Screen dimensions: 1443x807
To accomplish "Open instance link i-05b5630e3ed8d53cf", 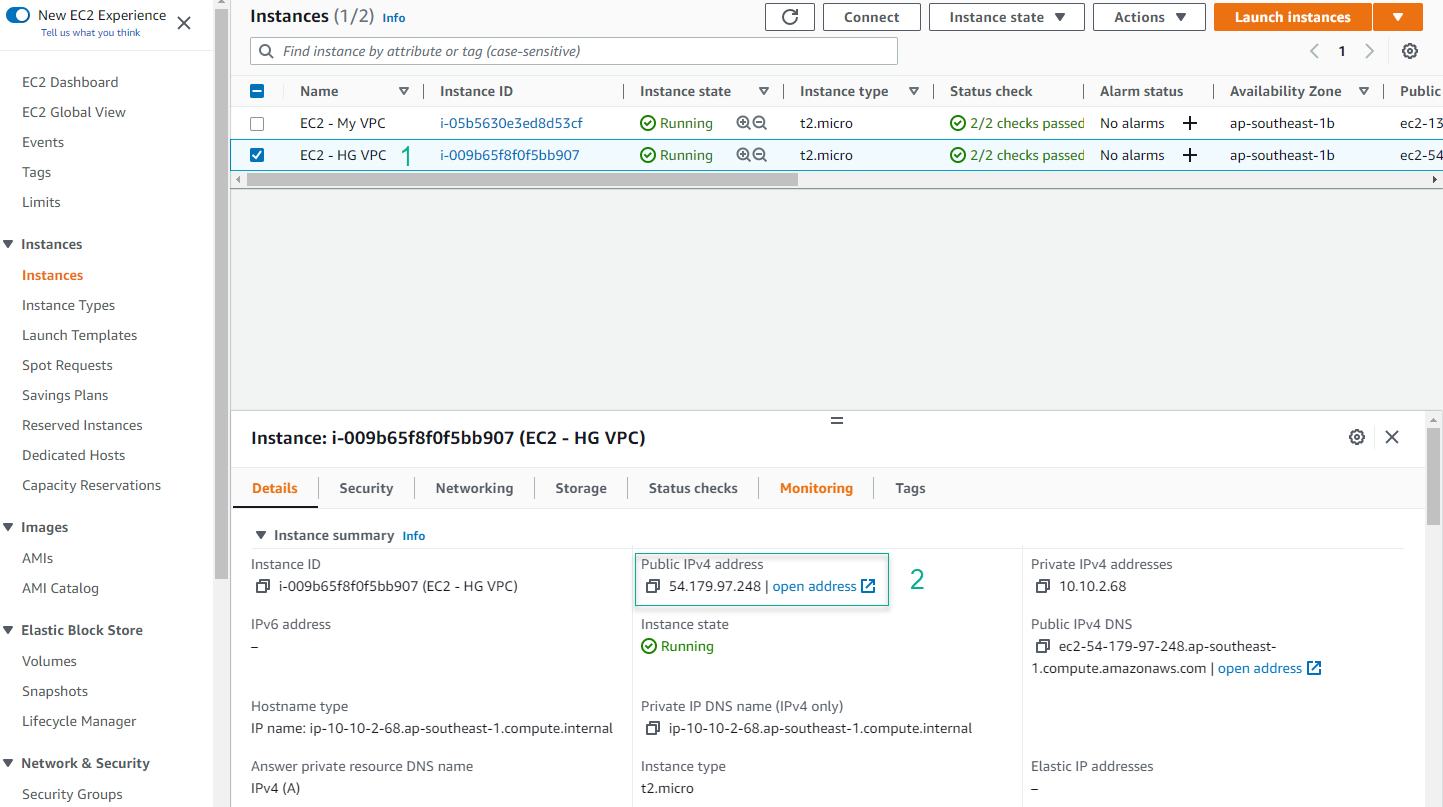I will coord(511,123).
